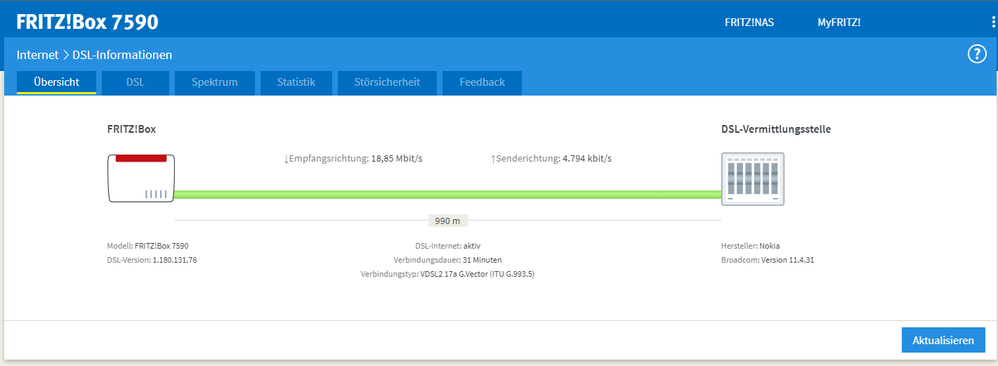Open the three-dot menu in header
This screenshot has width=998, height=366.
pos(994,22)
